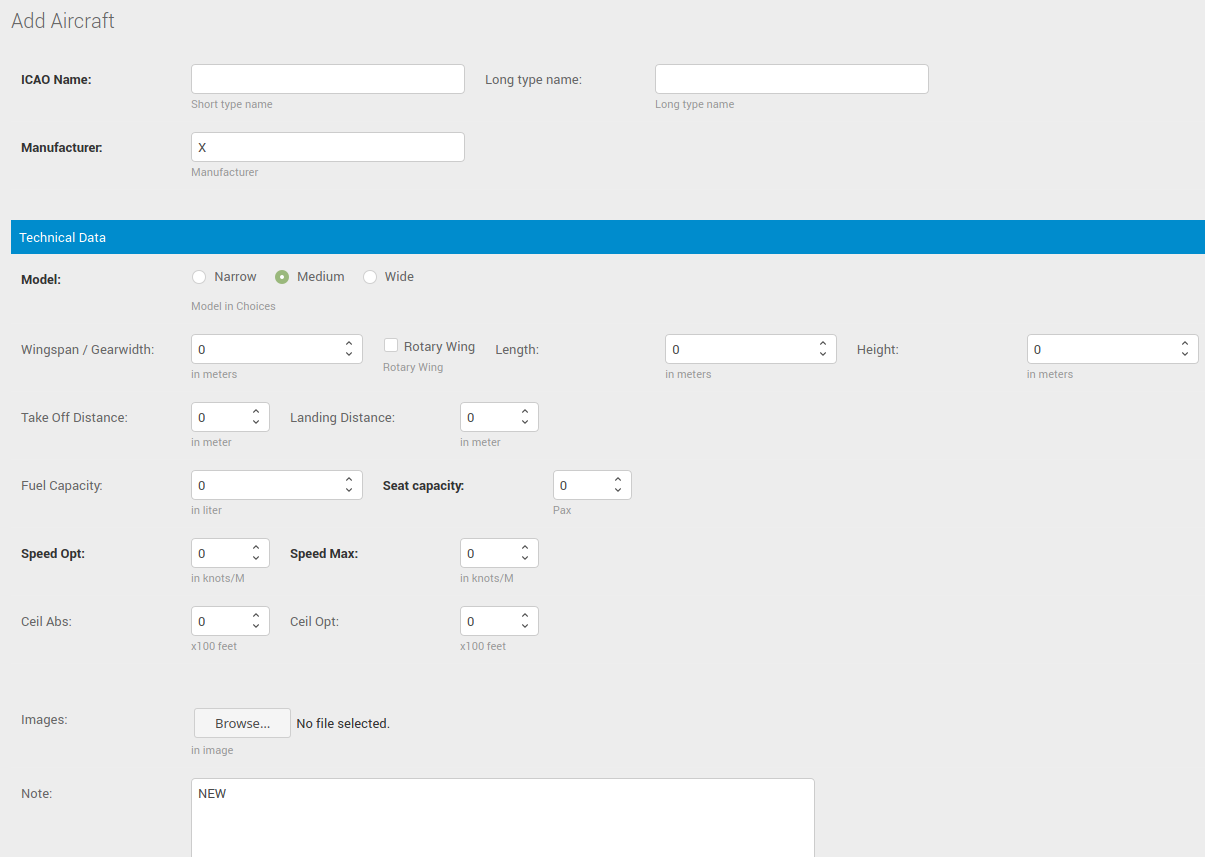Raise Ceil Opt value with up arrow
1205x857 pixels.
(525, 616)
